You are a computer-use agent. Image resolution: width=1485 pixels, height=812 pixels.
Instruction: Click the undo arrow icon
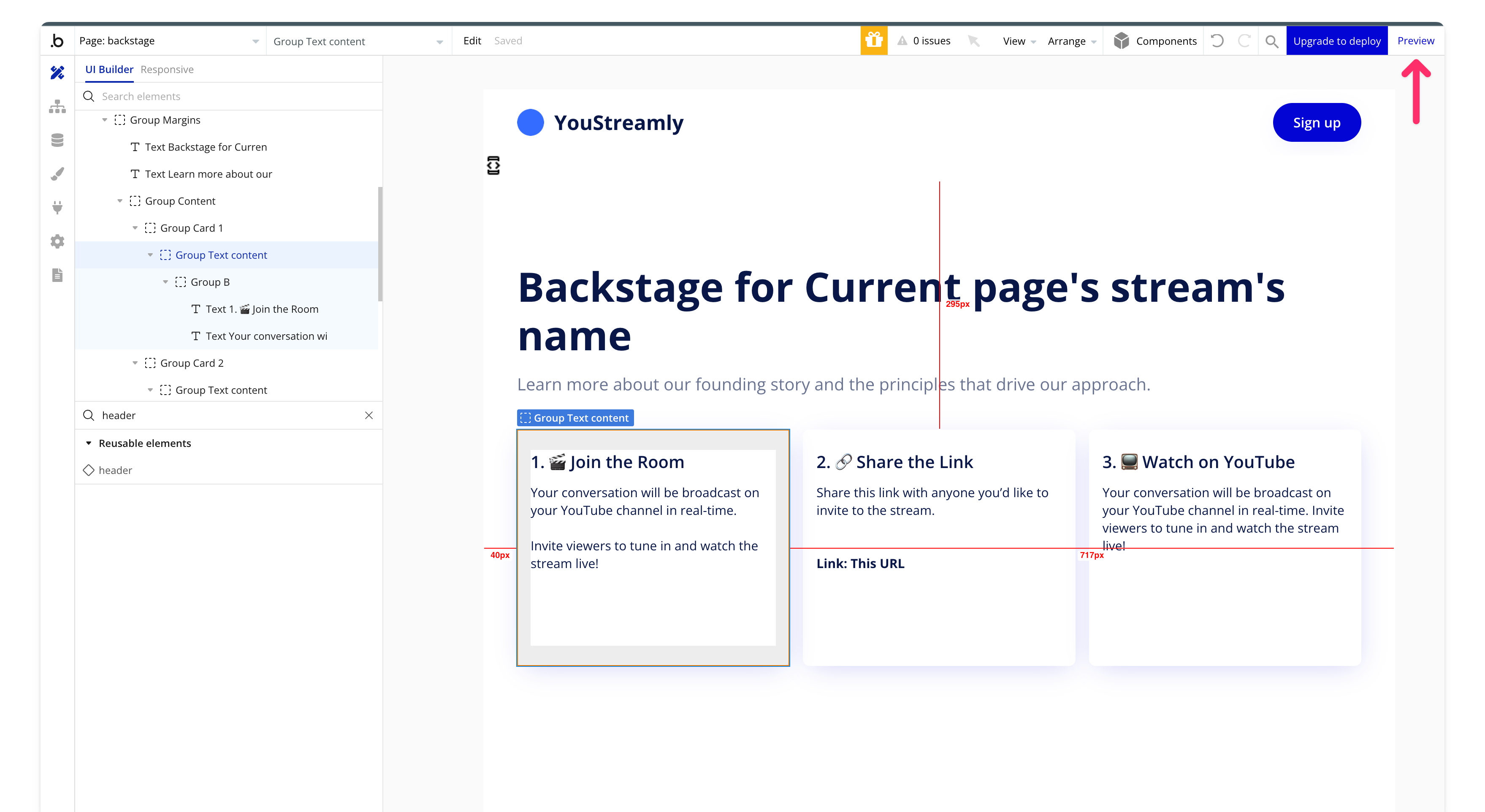pyautogui.click(x=1217, y=41)
